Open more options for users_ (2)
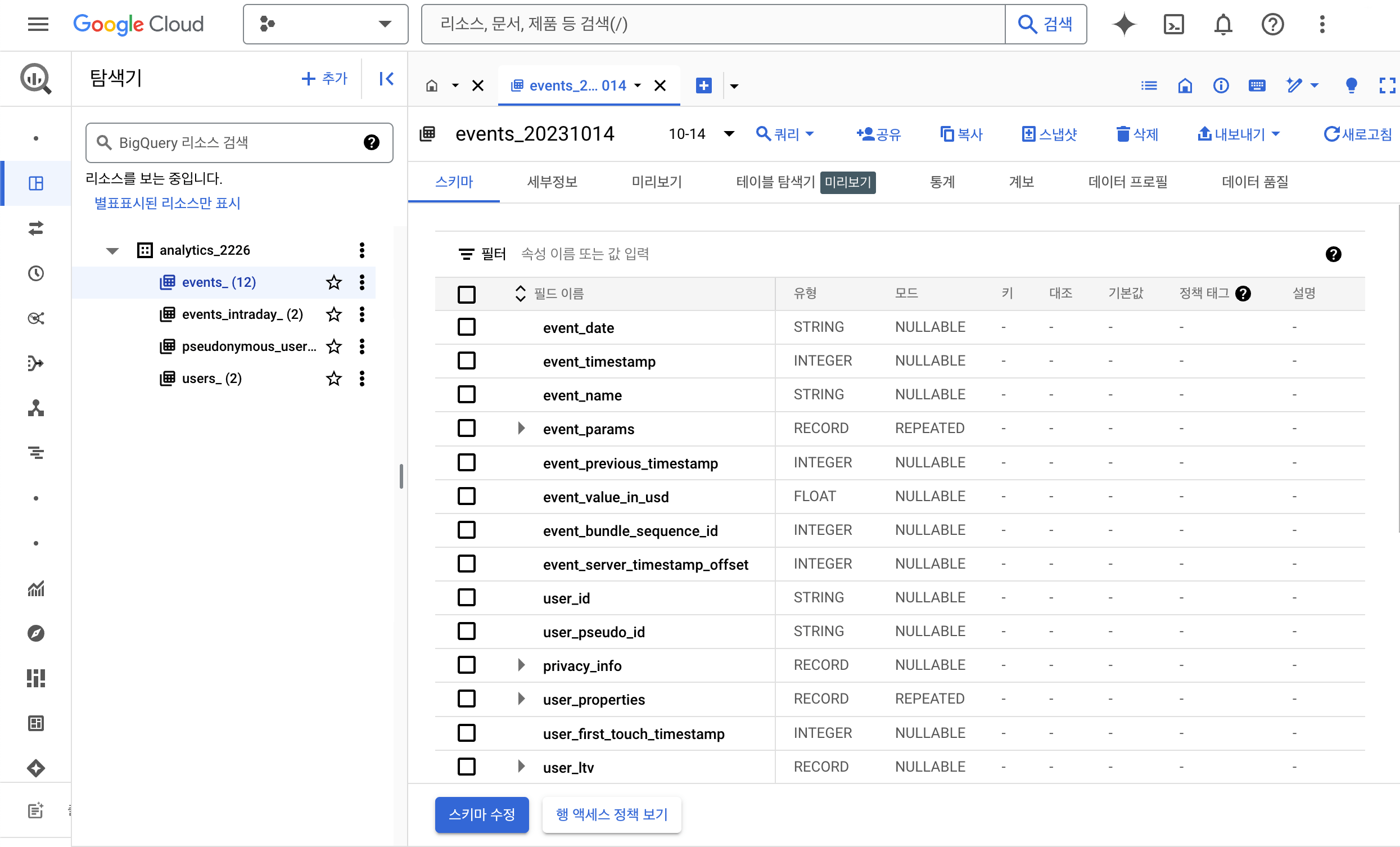1400x847 pixels. point(362,378)
